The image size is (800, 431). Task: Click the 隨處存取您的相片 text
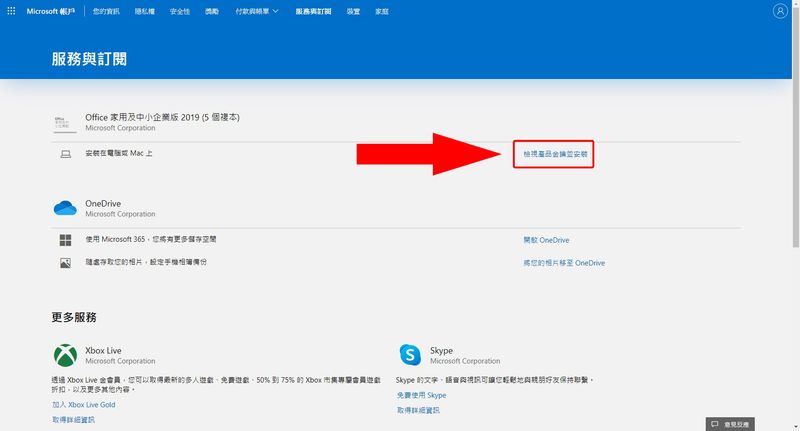pos(146,262)
